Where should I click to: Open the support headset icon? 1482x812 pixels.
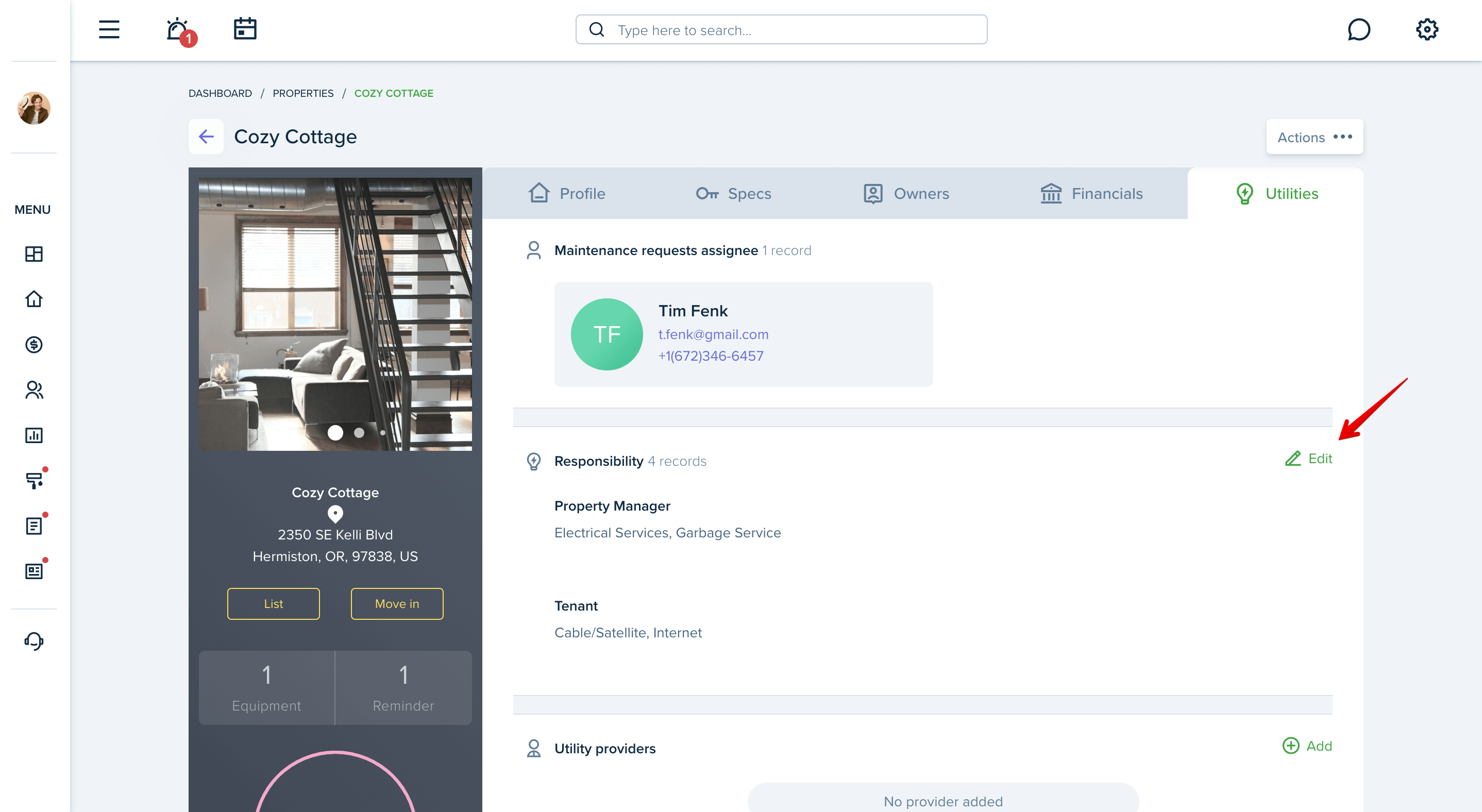pyautogui.click(x=34, y=641)
